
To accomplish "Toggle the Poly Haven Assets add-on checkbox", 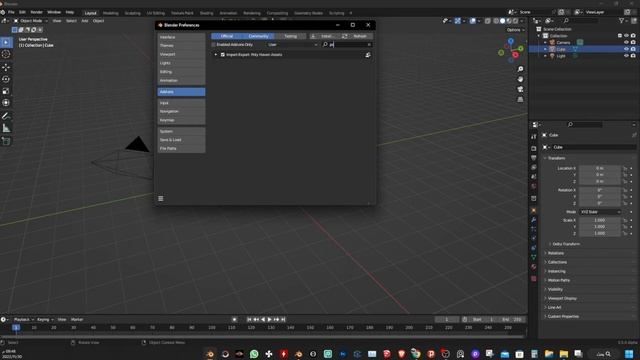I will click(x=223, y=55).
